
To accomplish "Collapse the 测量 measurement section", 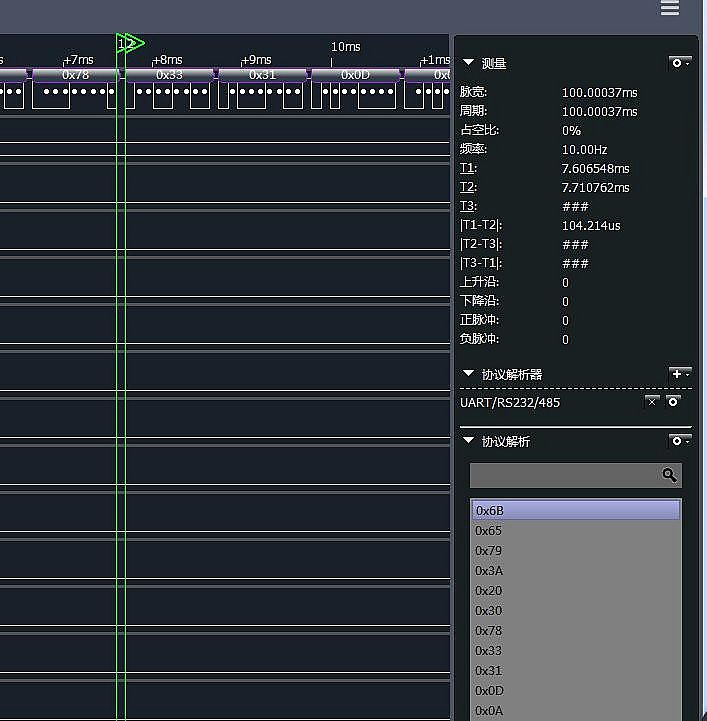I will point(468,63).
